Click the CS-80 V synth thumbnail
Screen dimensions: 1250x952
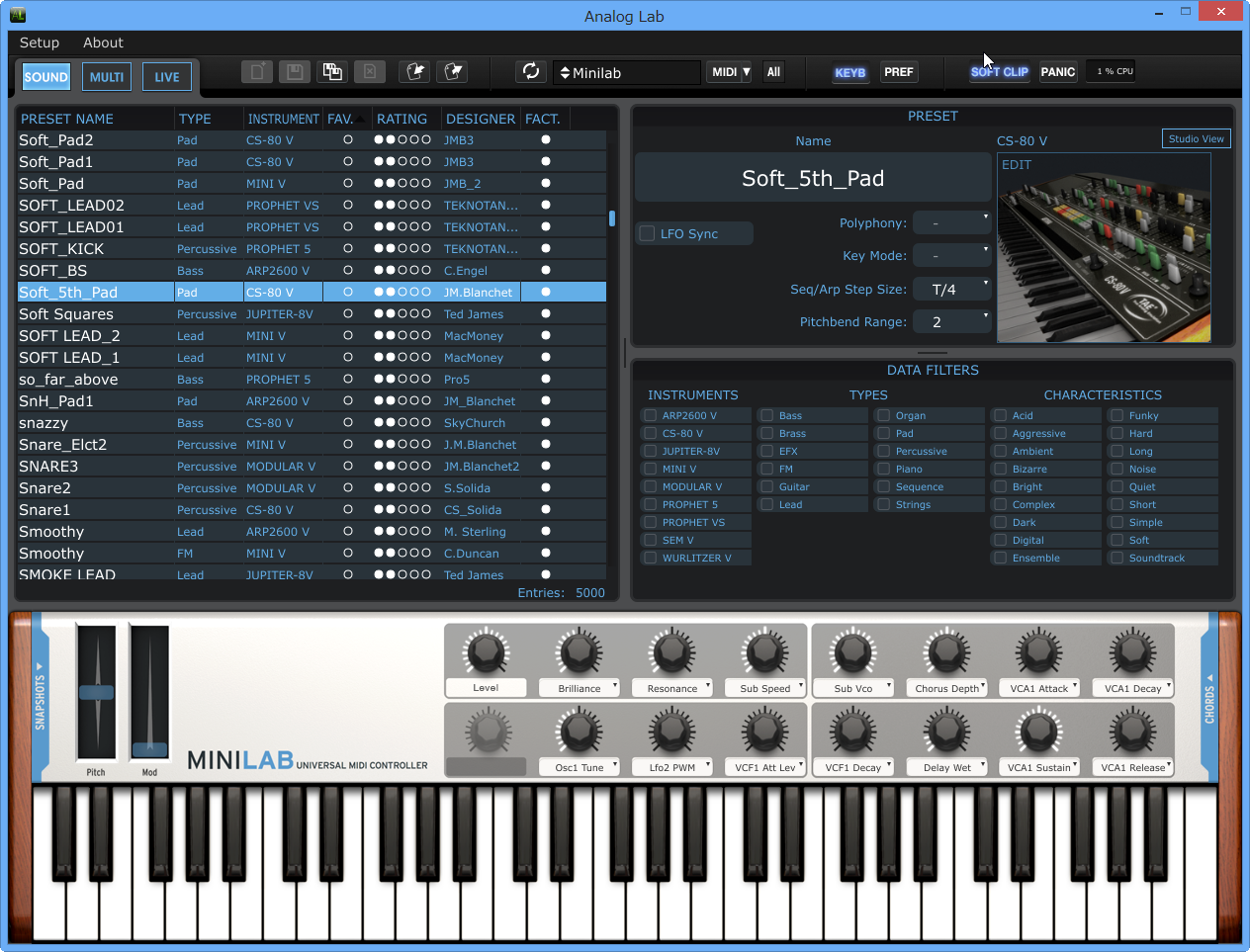[x=1104, y=247]
